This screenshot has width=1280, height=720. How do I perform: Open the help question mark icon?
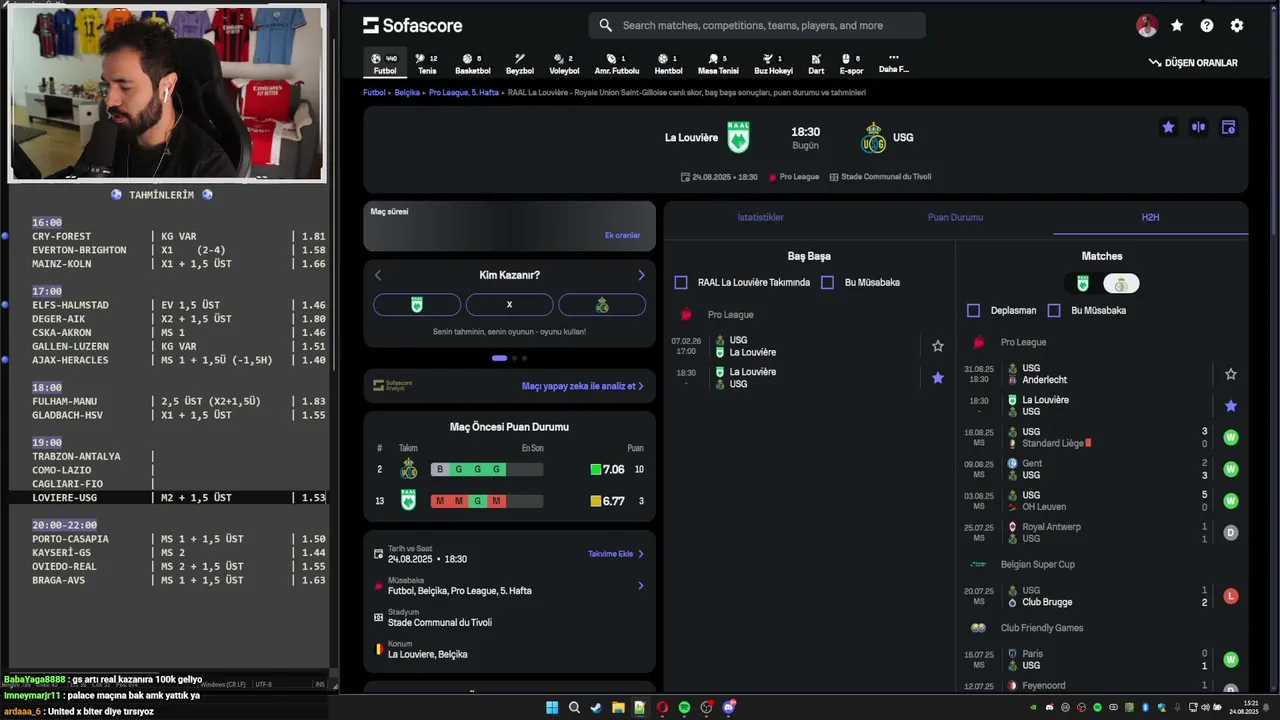(x=1207, y=26)
